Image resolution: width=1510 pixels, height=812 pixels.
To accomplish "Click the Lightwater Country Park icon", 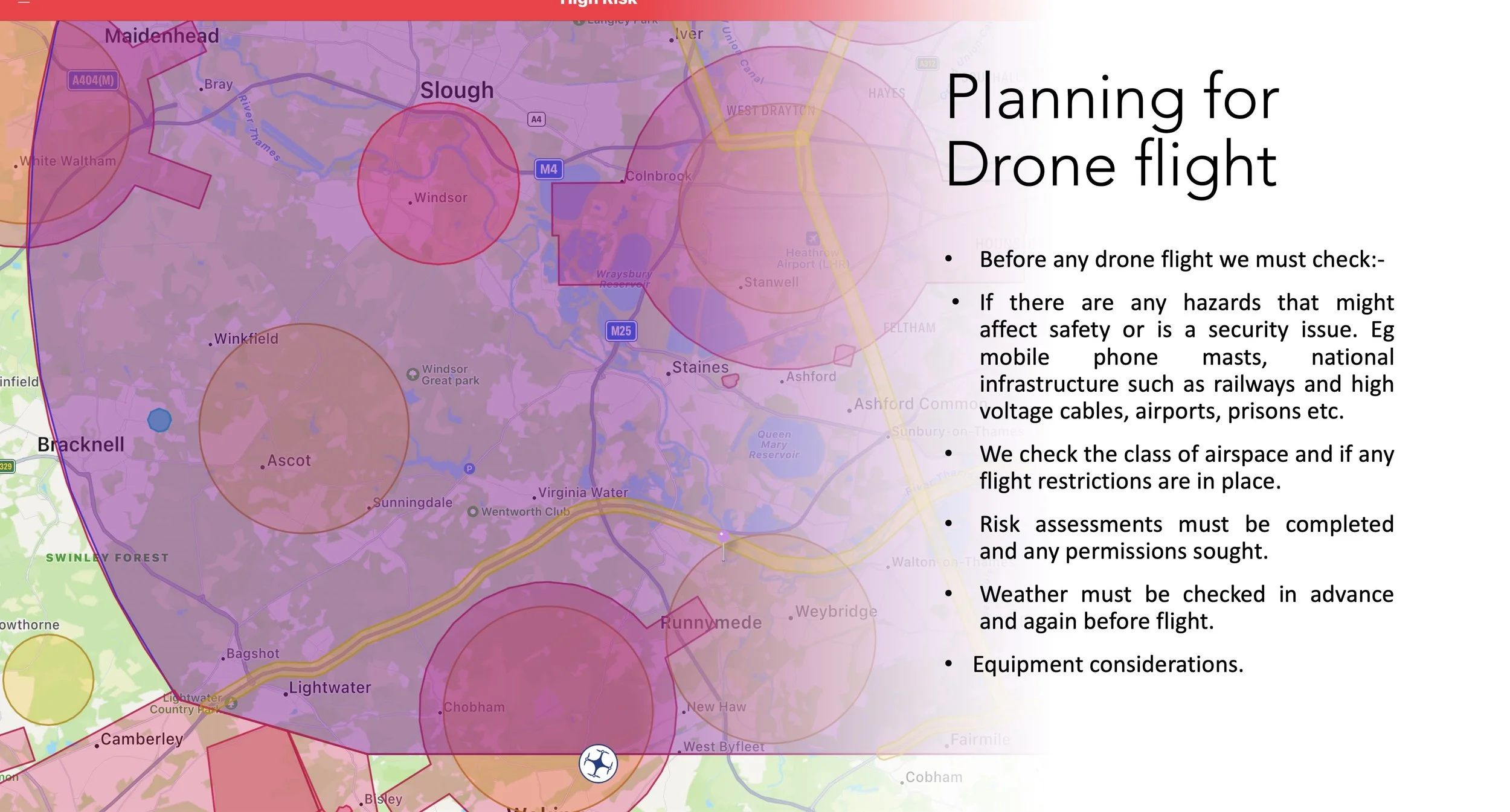I will click(x=231, y=703).
